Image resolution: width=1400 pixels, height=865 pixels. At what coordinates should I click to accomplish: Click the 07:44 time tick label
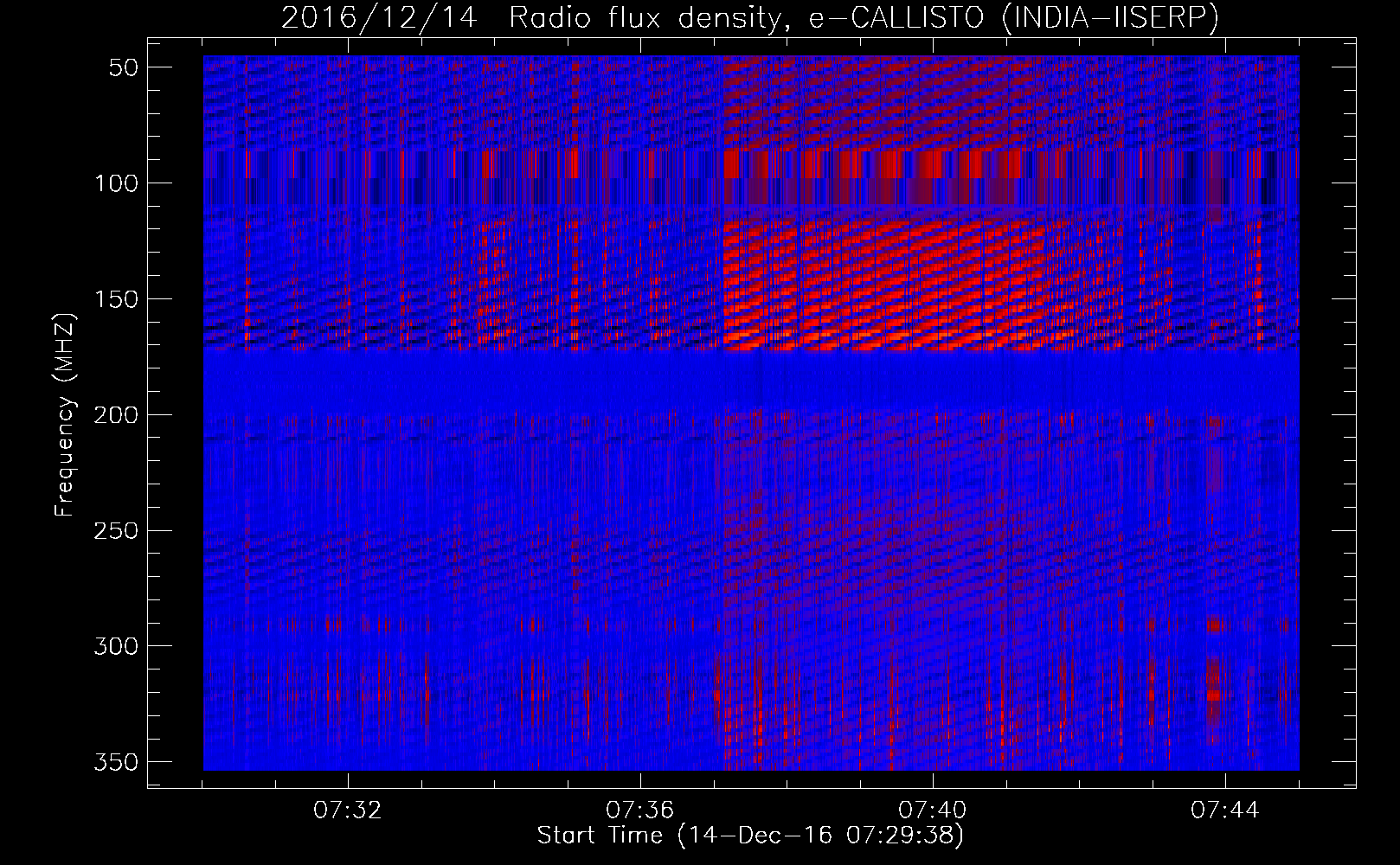tap(1225, 811)
